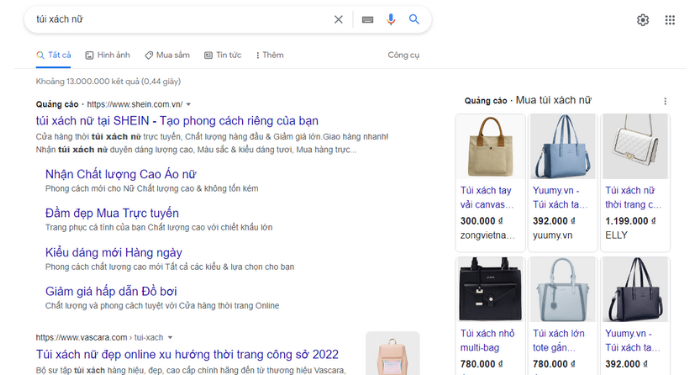
Task: Click the light blue tote bag image
Action: tap(562, 289)
